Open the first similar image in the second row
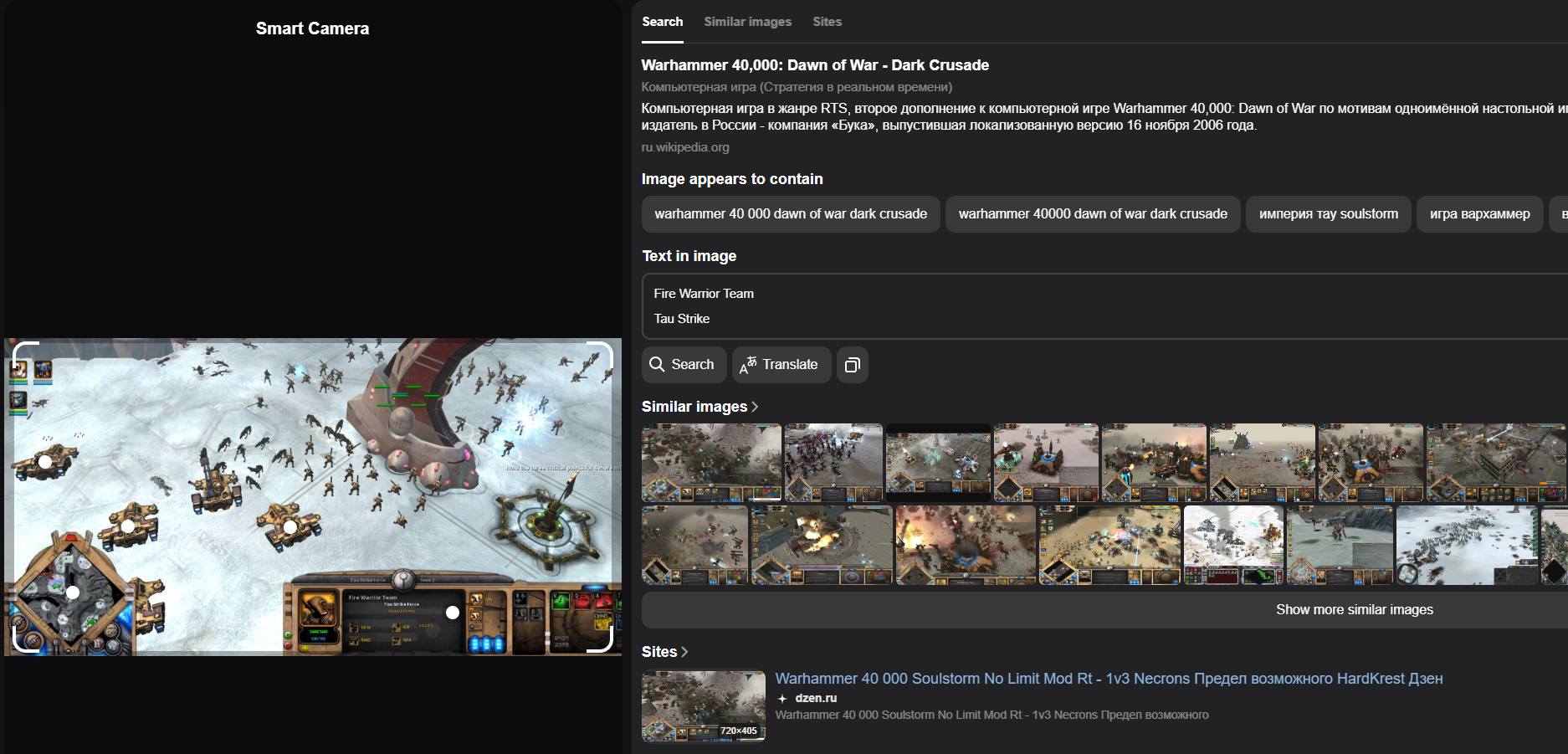Image resolution: width=1568 pixels, height=754 pixels. coord(694,545)
